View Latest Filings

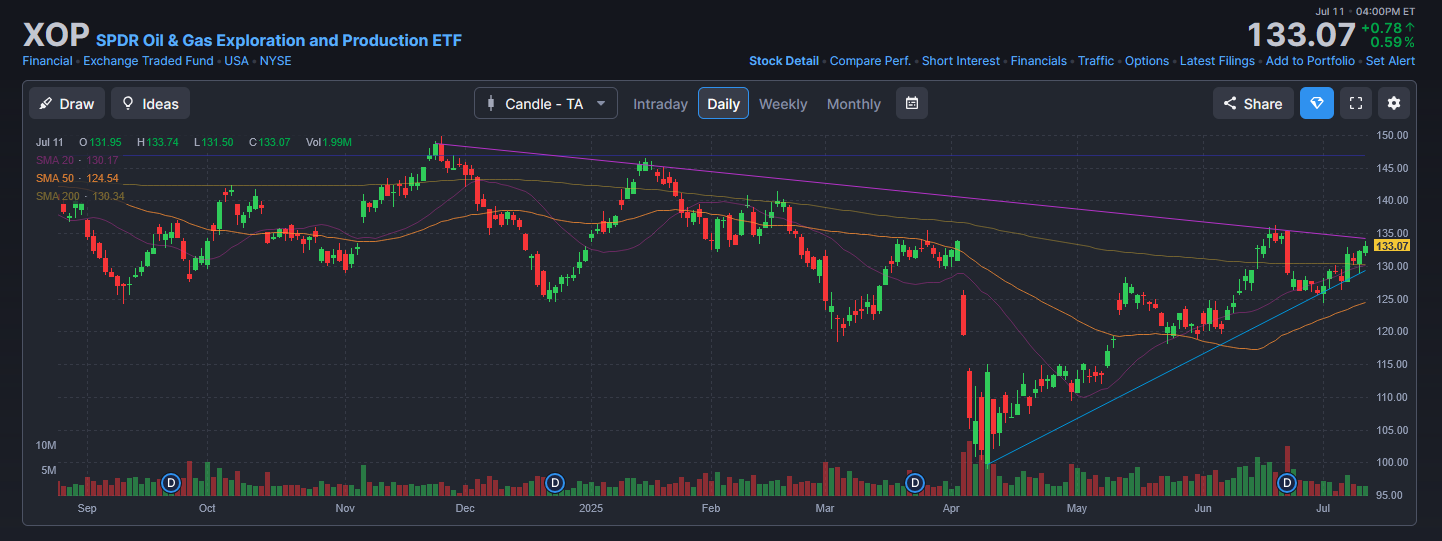pyautogui.click(x=1217, y=61)
